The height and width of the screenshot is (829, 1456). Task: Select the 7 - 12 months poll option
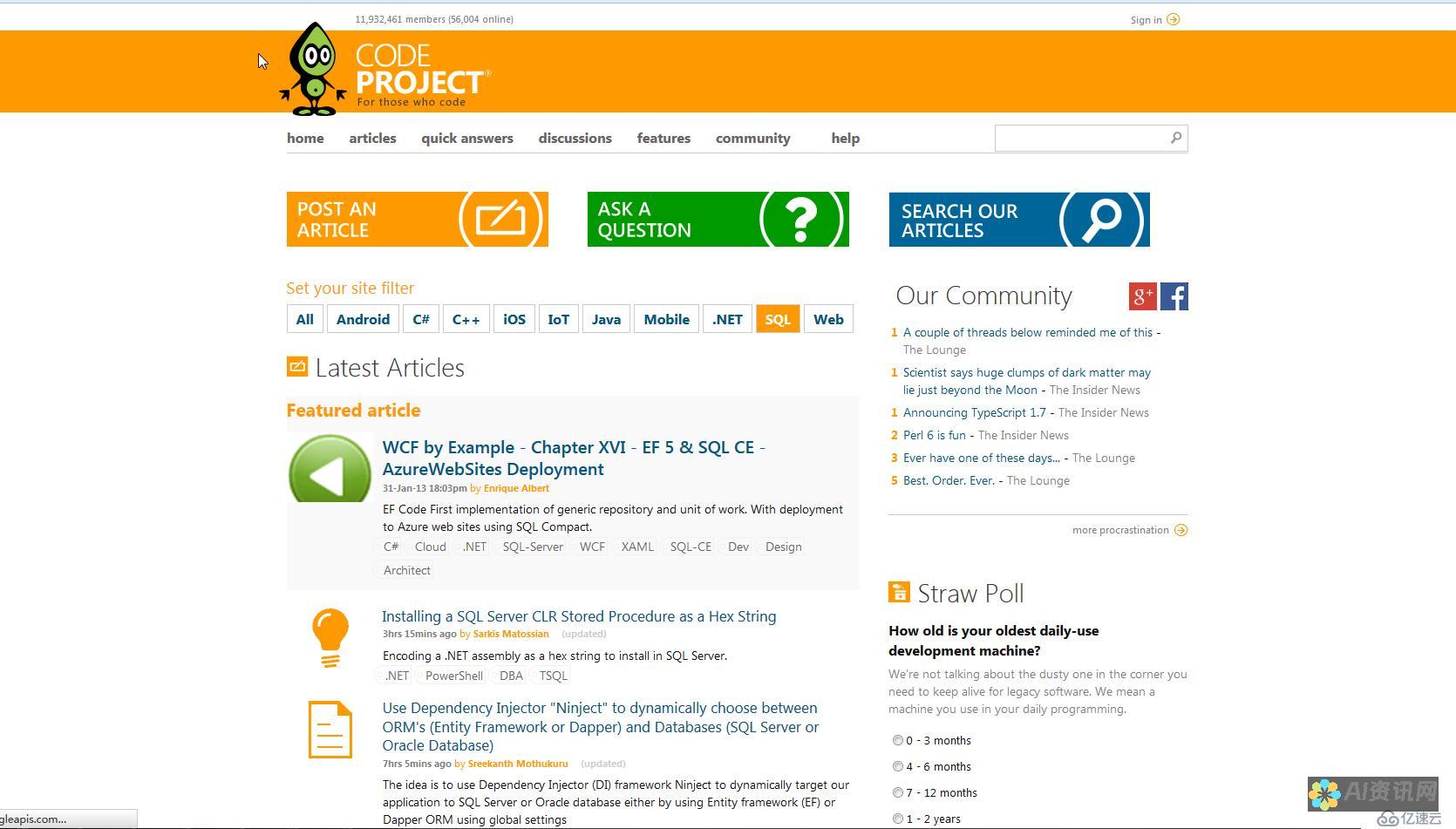point(897,792)
